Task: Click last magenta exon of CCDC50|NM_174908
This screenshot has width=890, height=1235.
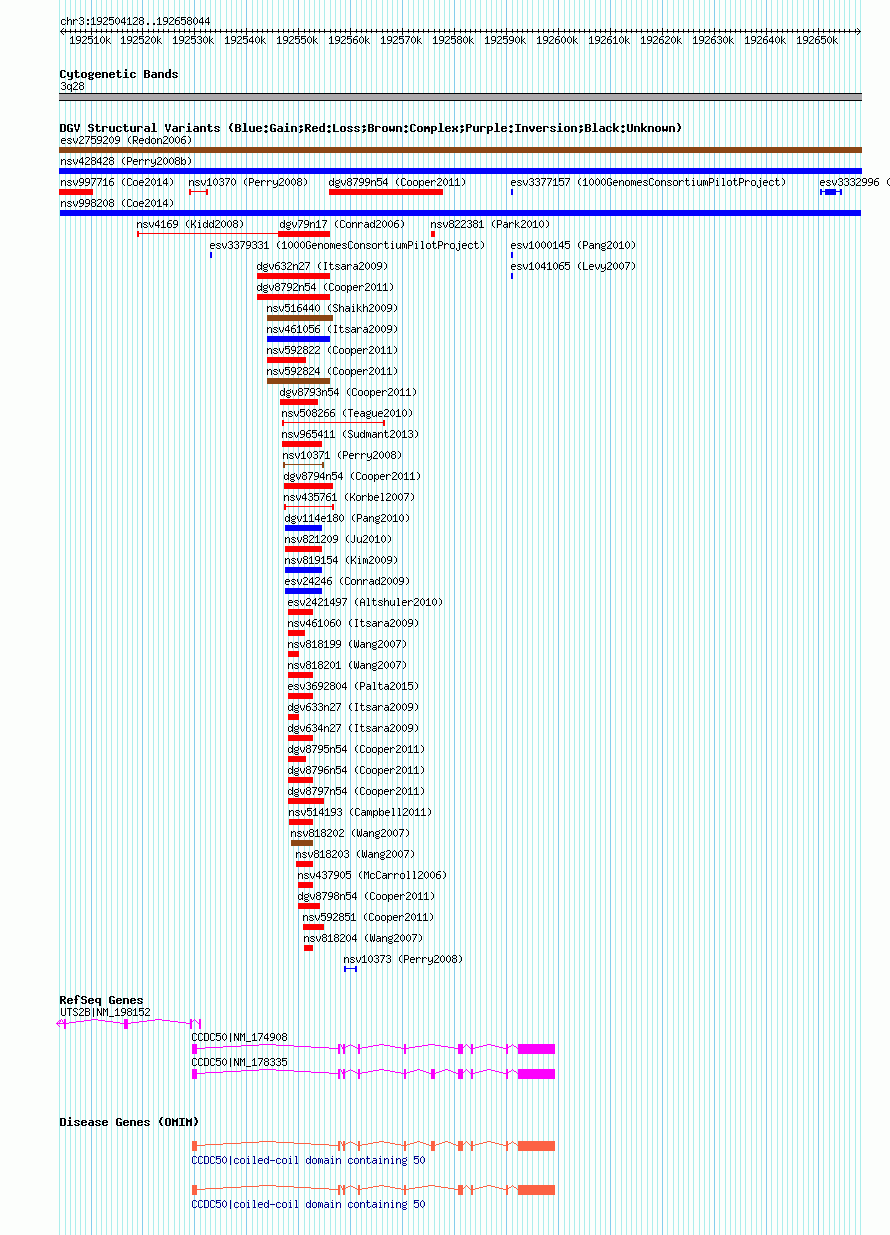Action: pyautogui.click(x=536, y=1048)
